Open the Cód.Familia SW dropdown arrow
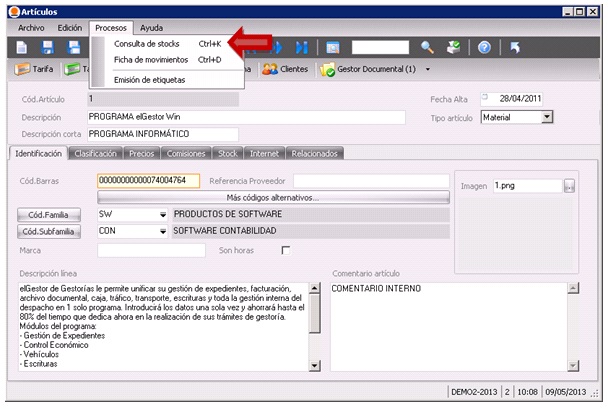 (162, 214)
